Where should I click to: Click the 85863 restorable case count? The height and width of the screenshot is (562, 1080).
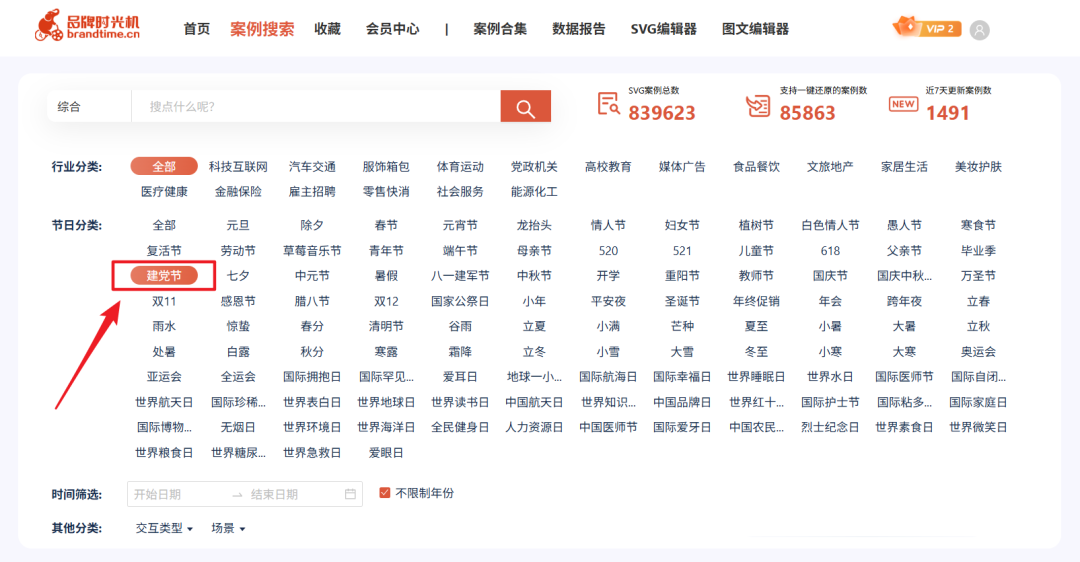pos(807,113)
